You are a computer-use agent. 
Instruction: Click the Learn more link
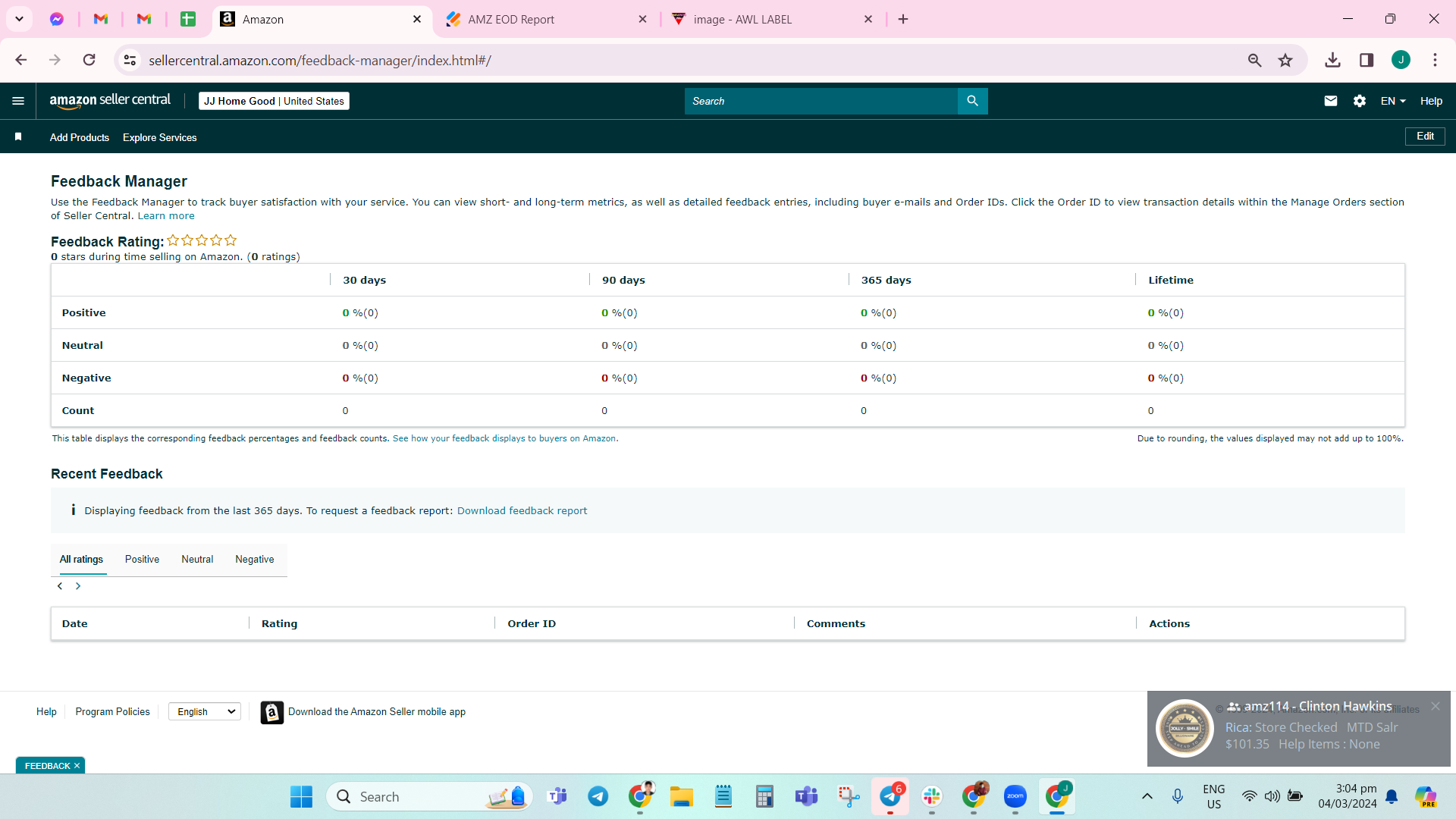166,216
